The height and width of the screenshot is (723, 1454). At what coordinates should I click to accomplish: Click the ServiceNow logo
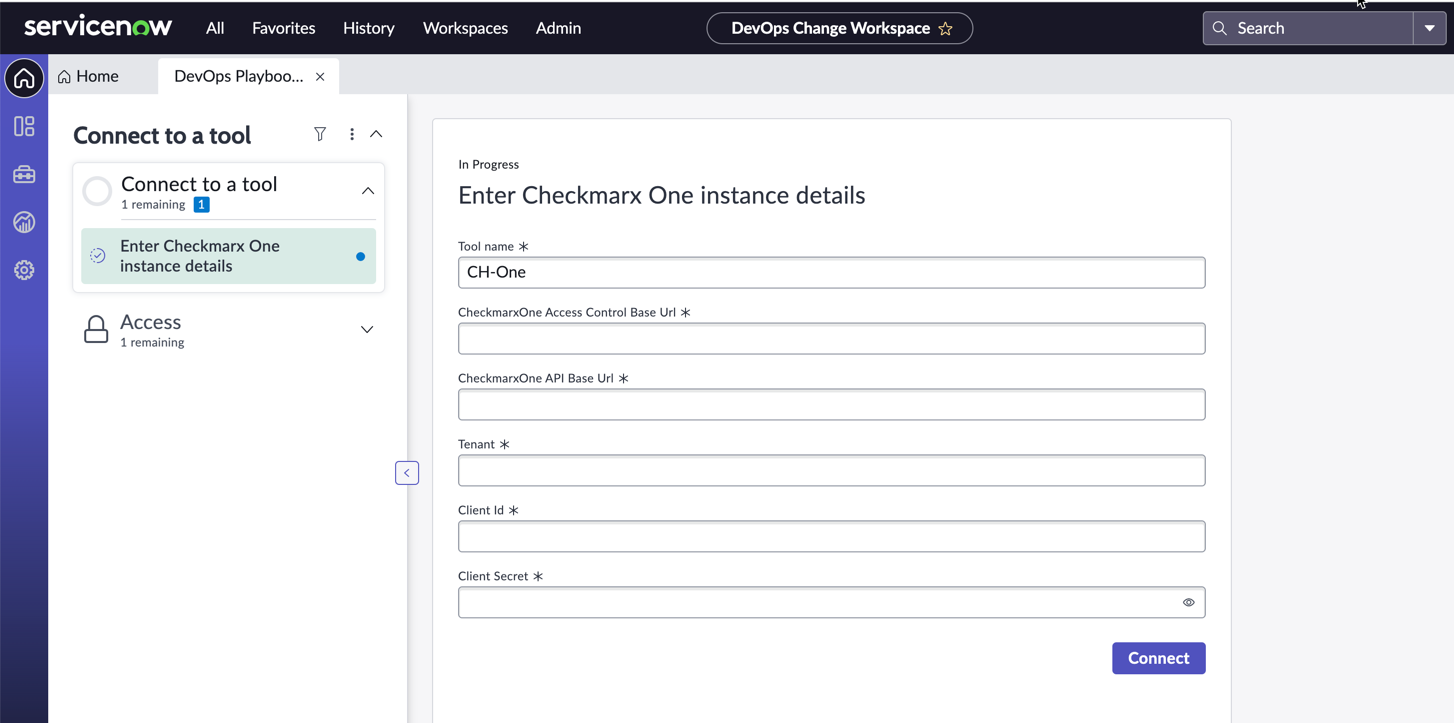(98, 27)
